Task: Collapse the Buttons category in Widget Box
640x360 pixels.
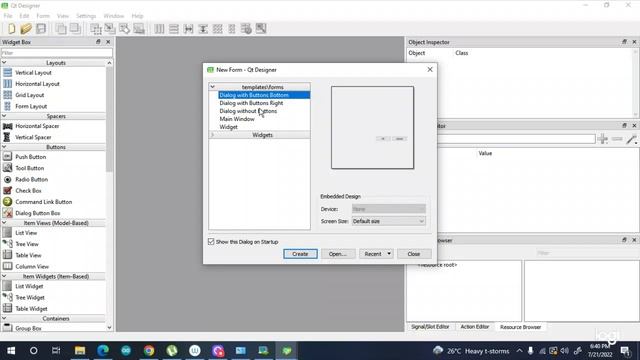Action: [4, 147]
